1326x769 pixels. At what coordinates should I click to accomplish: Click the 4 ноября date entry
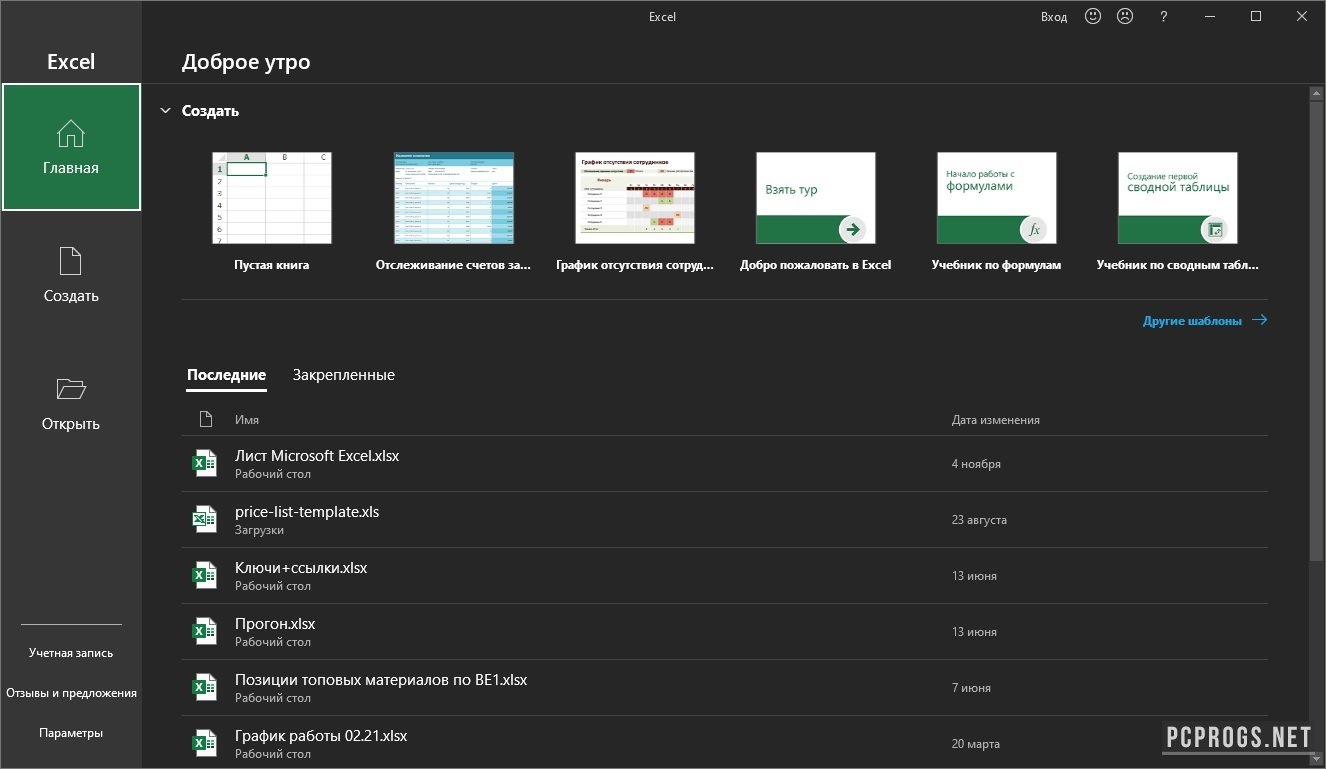(x=976, y=464)
